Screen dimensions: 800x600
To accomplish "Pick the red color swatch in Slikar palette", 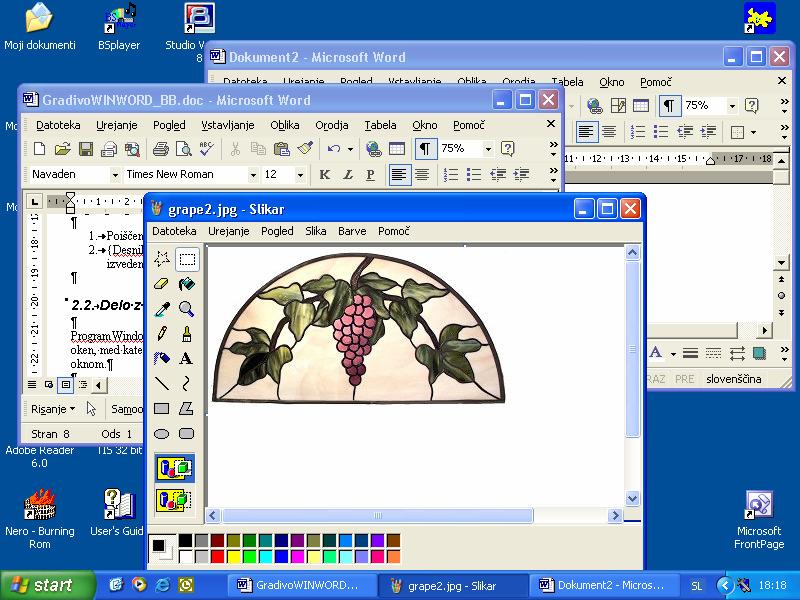I will tap(218, 556).
